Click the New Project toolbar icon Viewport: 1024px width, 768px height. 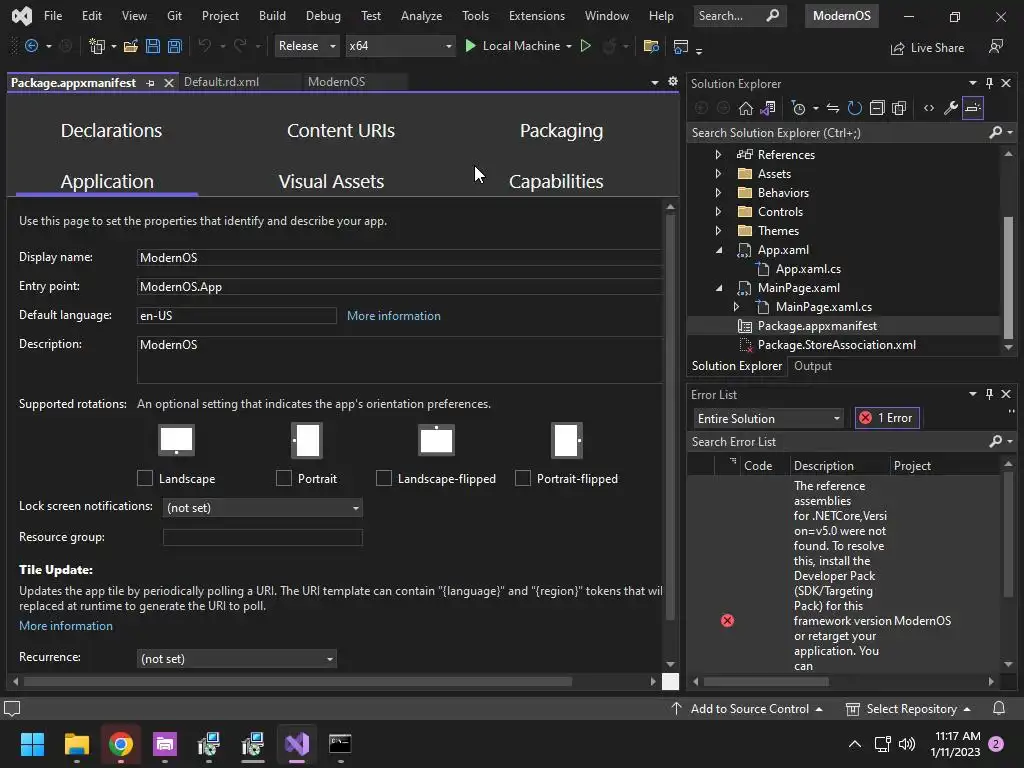(97, 46)
